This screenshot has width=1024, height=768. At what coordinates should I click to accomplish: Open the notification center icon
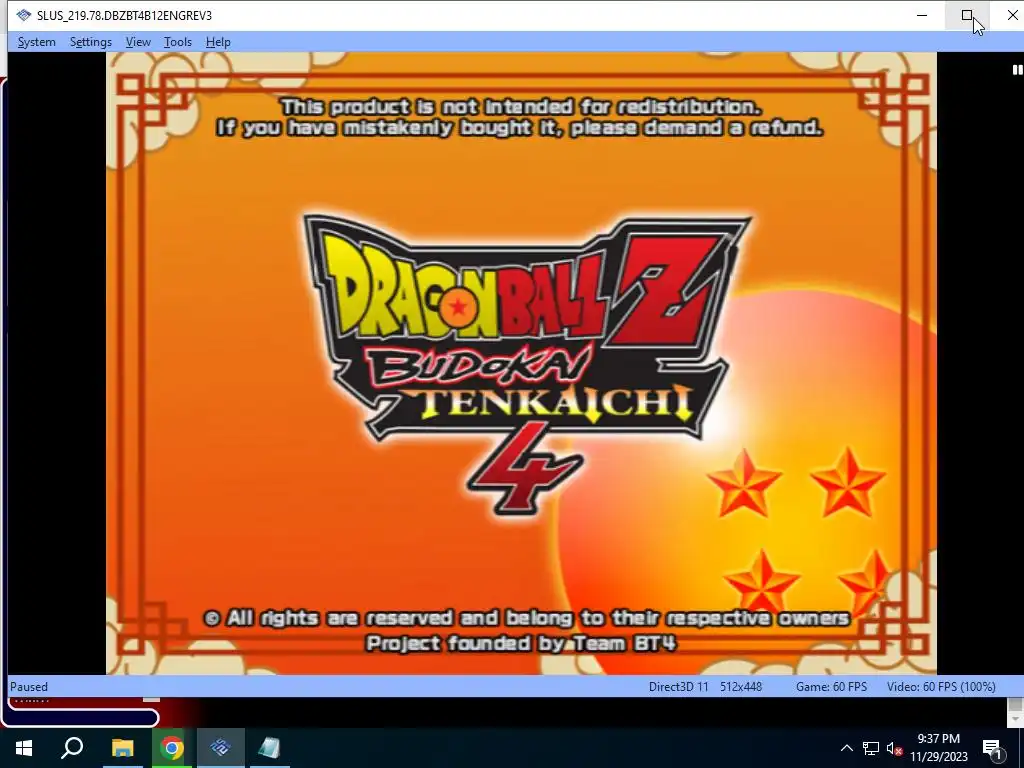coord(993,748)
